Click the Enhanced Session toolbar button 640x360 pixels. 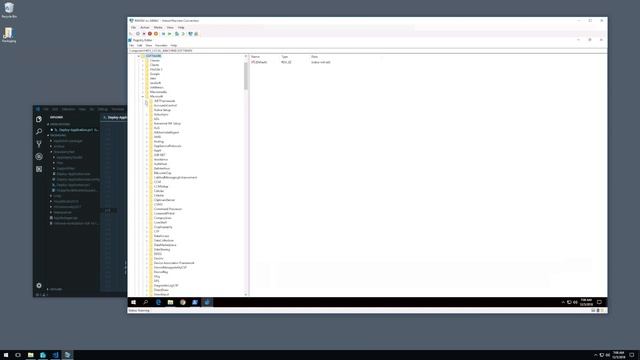[x=190, y=34]
